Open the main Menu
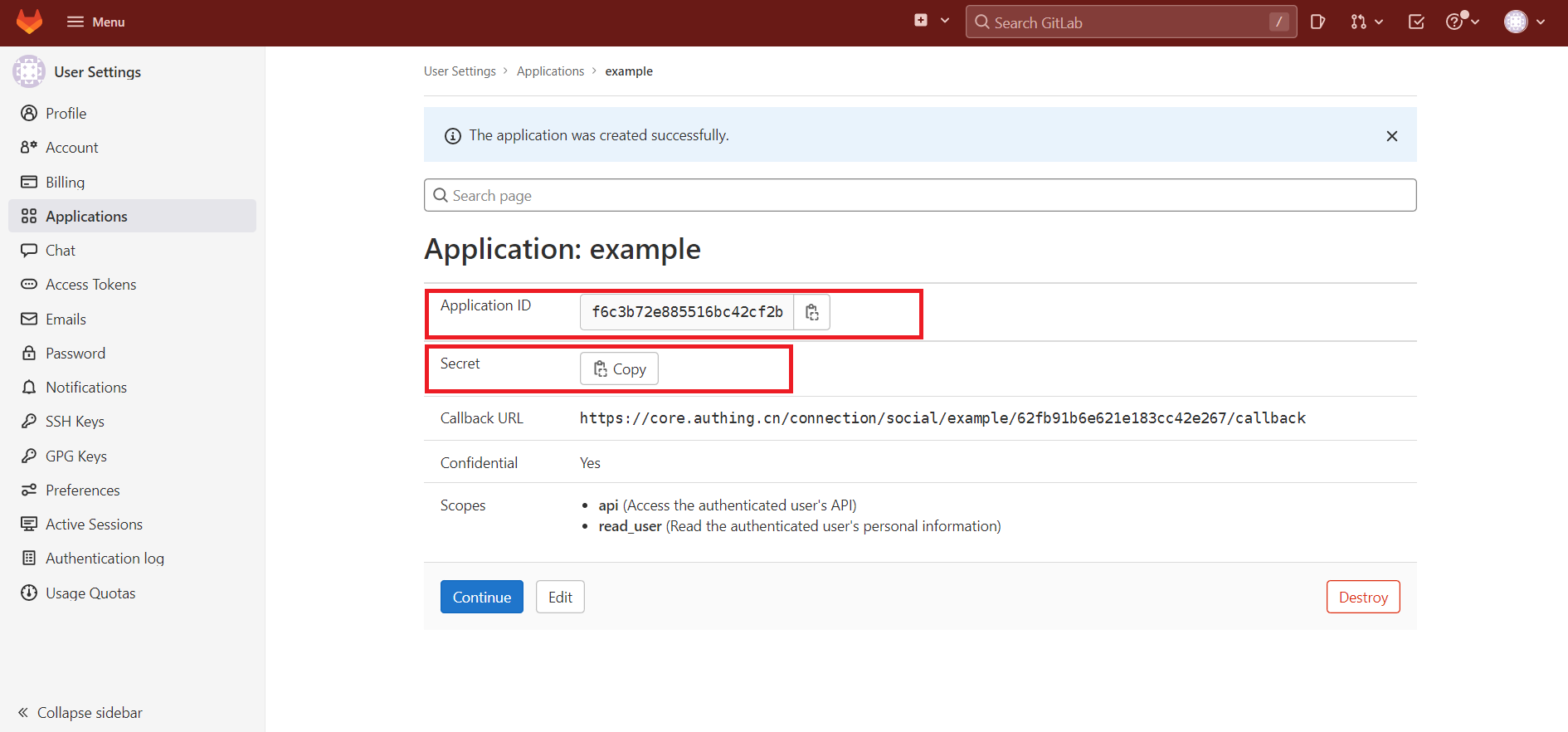The image size is (1568, 732). pos(95,22)
